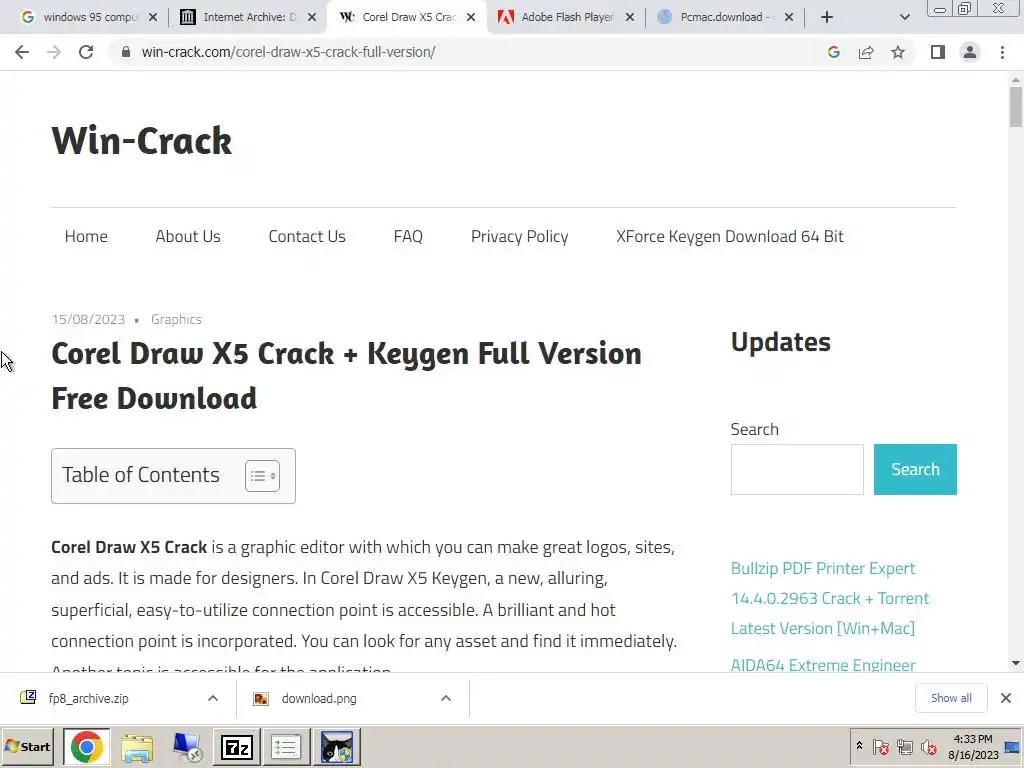The height and width of the screenshot is (768, 1024).
Task: Open the file explorer taskbar icon
Action: 137,747
